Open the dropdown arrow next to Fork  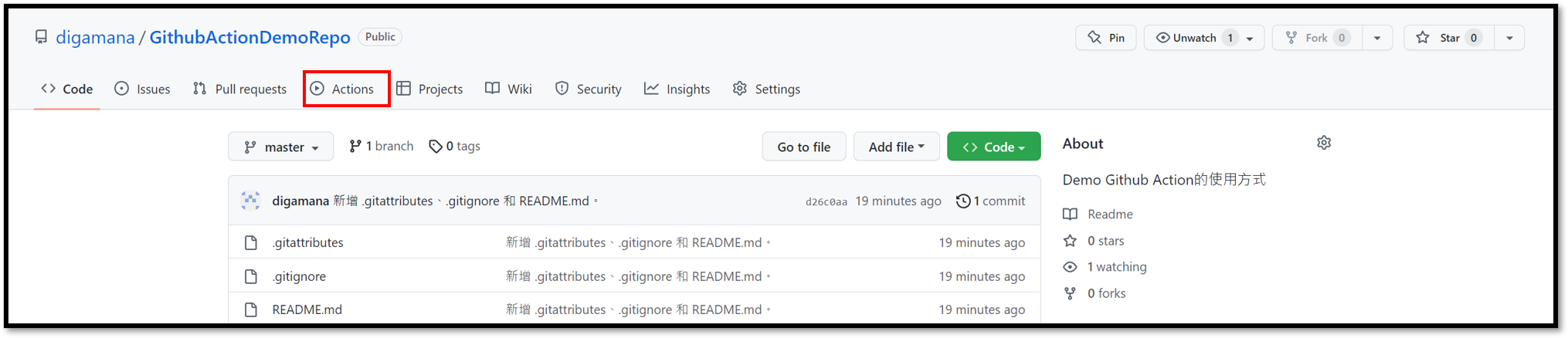[1377, 38]
